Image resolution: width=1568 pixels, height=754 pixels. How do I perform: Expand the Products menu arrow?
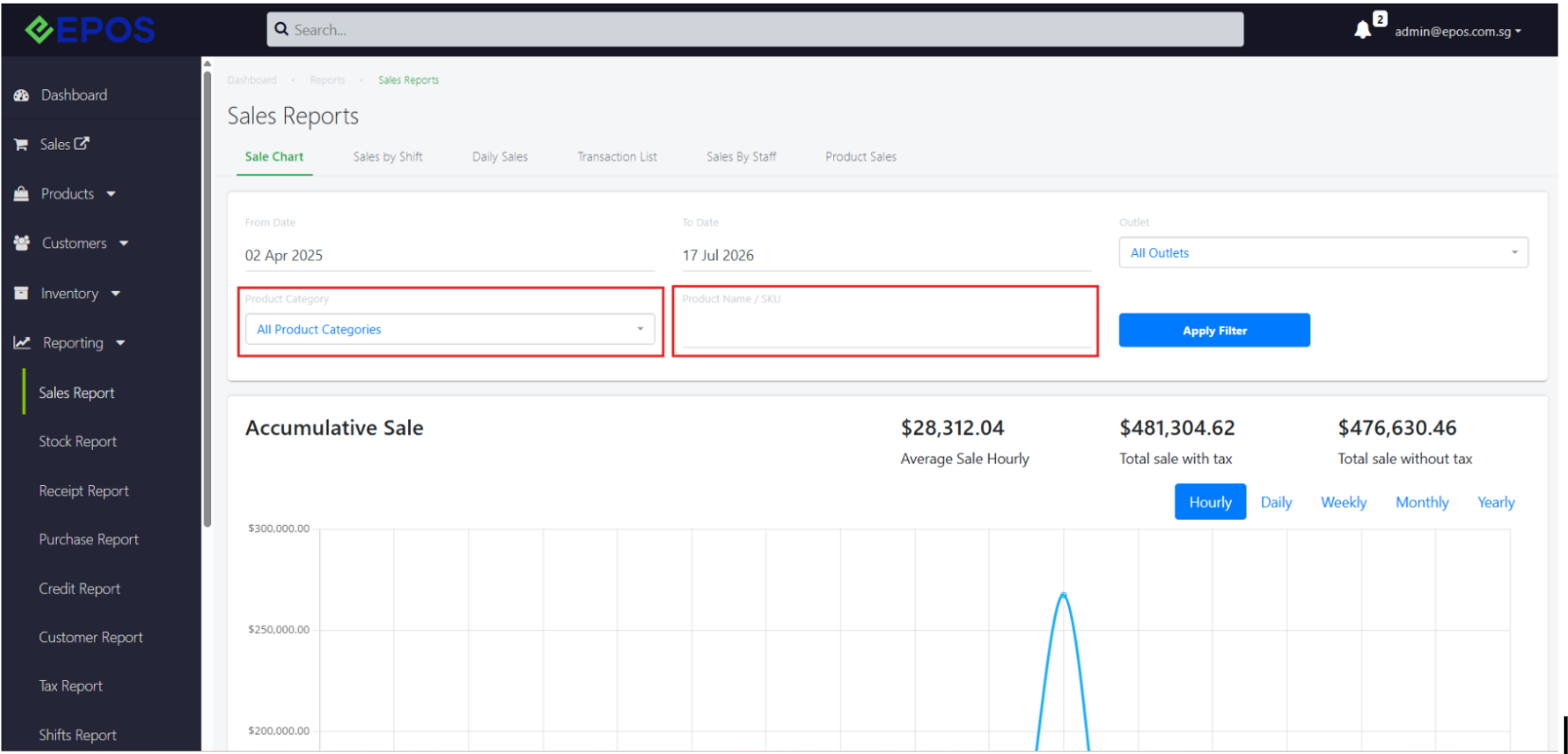(111, 194)
